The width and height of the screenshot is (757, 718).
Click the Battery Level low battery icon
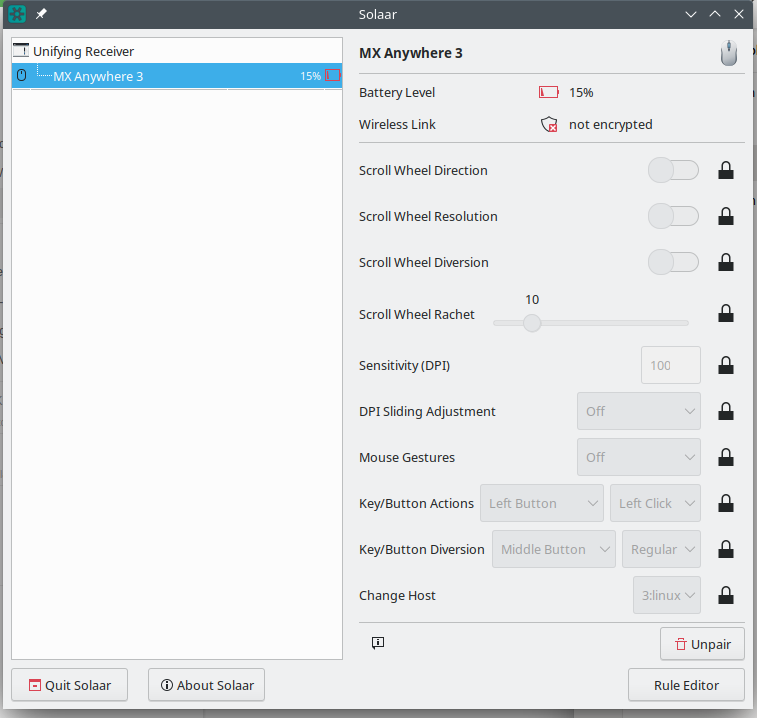click(549, 92)
